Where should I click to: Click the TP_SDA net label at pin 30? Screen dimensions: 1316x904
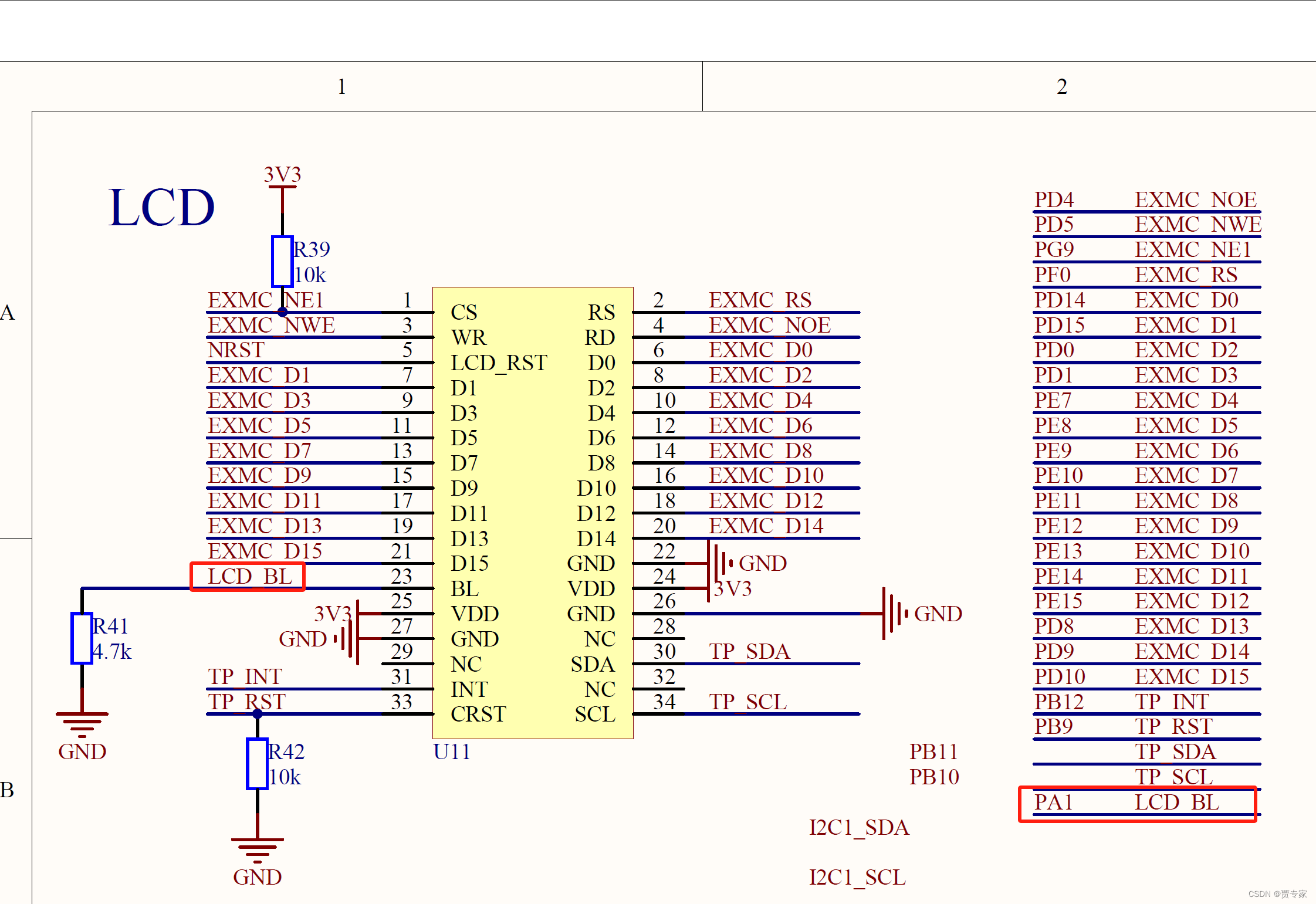click(749, 652)
